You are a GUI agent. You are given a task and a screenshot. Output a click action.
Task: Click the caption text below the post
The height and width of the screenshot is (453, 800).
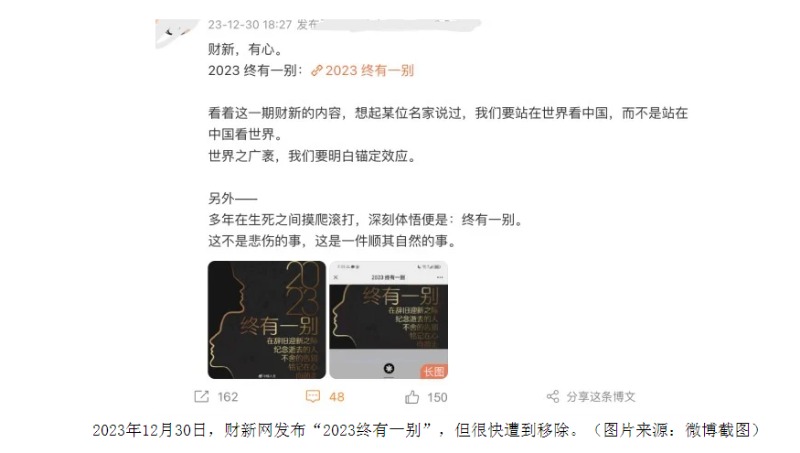pyautogui.click(x=426, y=430)
